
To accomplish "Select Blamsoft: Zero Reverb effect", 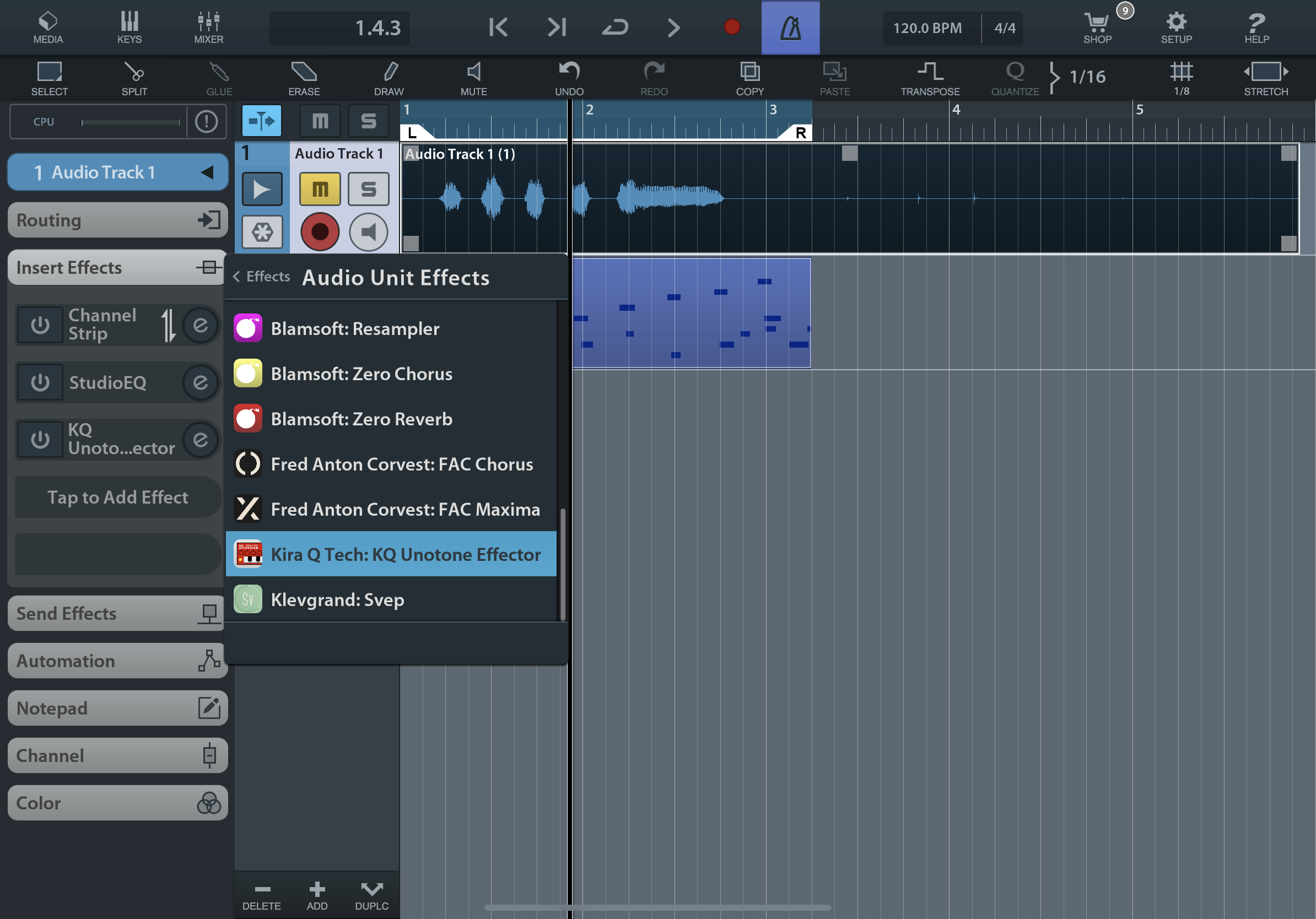I will tap(391, 419).
